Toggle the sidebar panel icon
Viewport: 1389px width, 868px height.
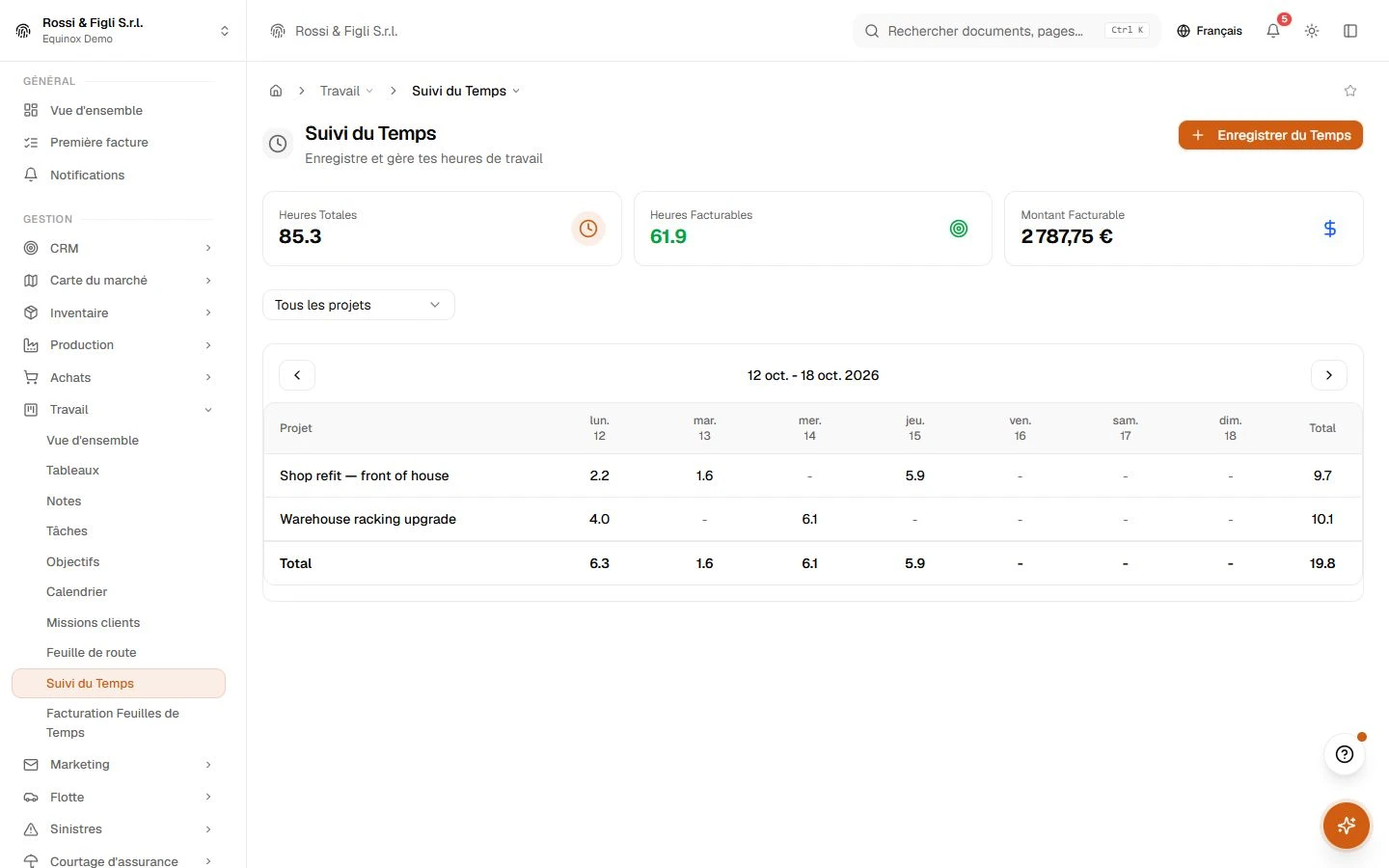(1350, 31)
